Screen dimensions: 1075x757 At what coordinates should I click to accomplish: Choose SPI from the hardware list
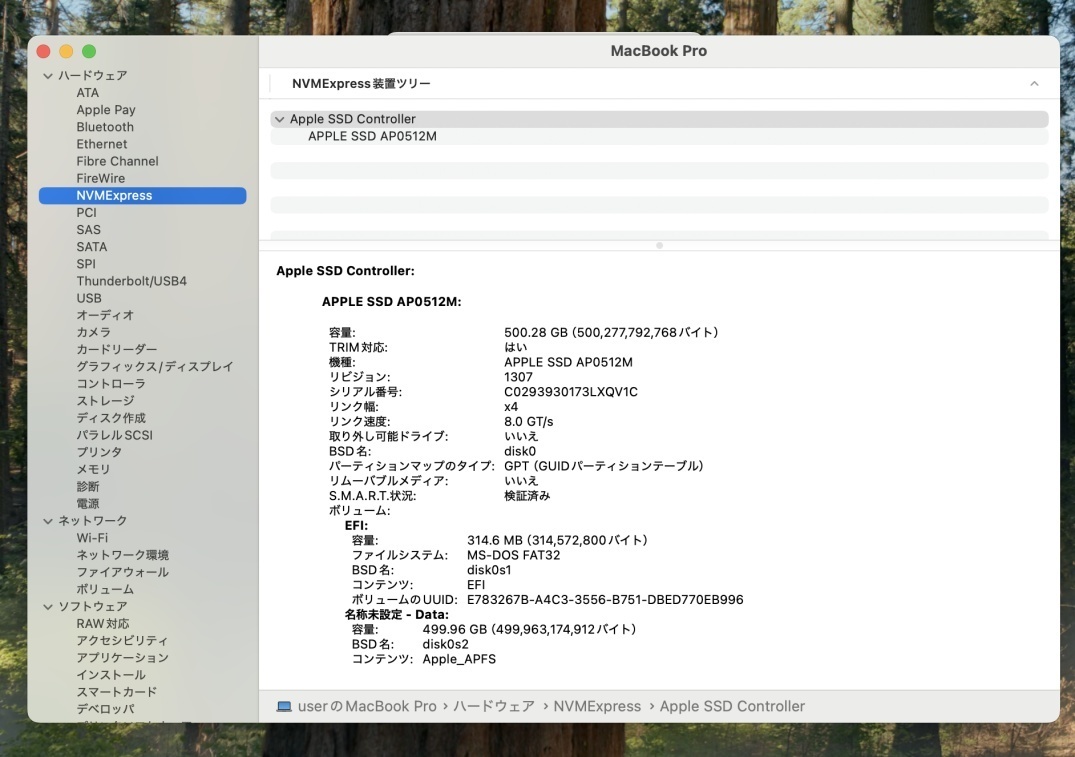coord(86,264)
